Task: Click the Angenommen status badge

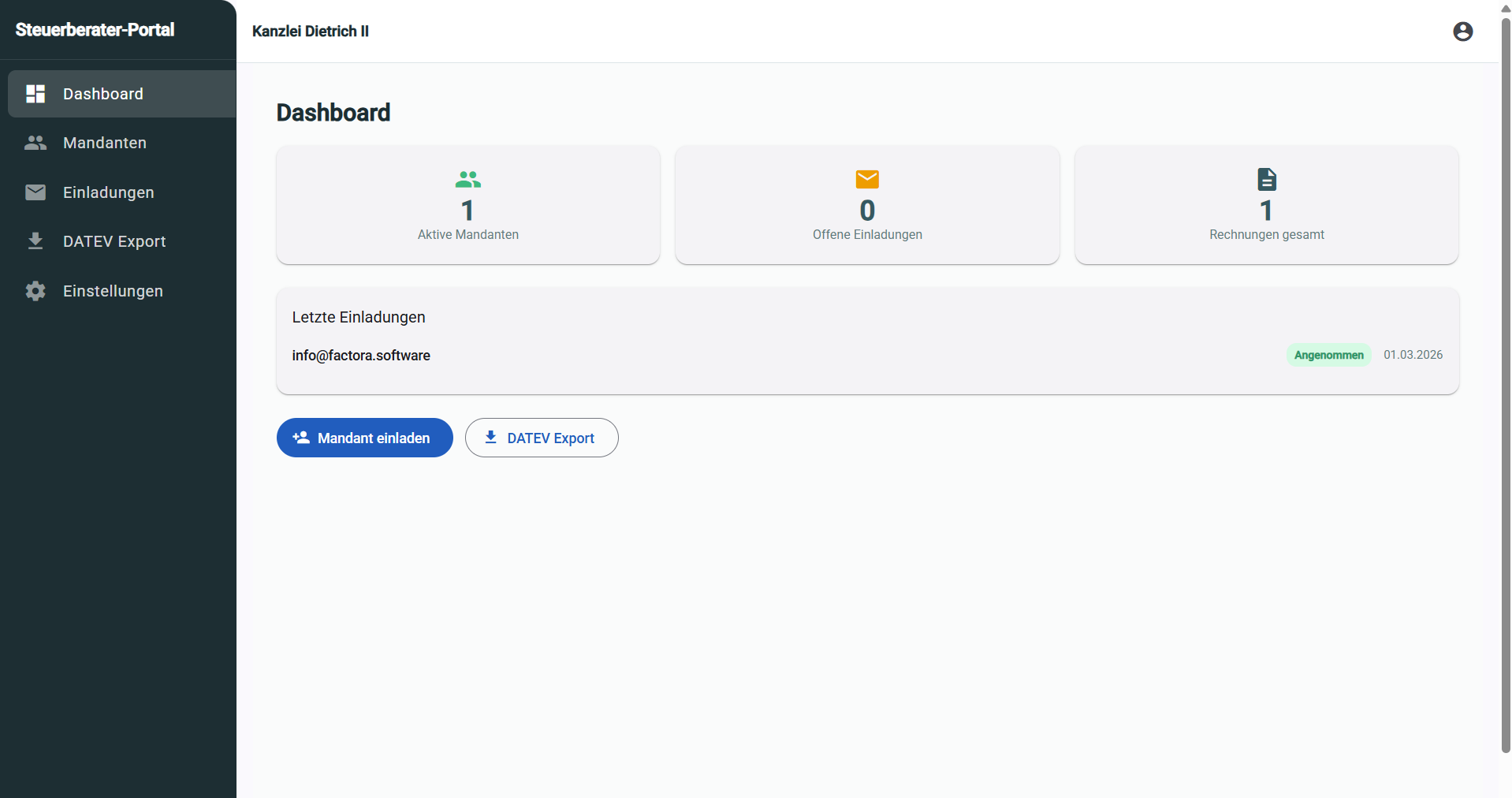Action: (x=1328, y=355)
